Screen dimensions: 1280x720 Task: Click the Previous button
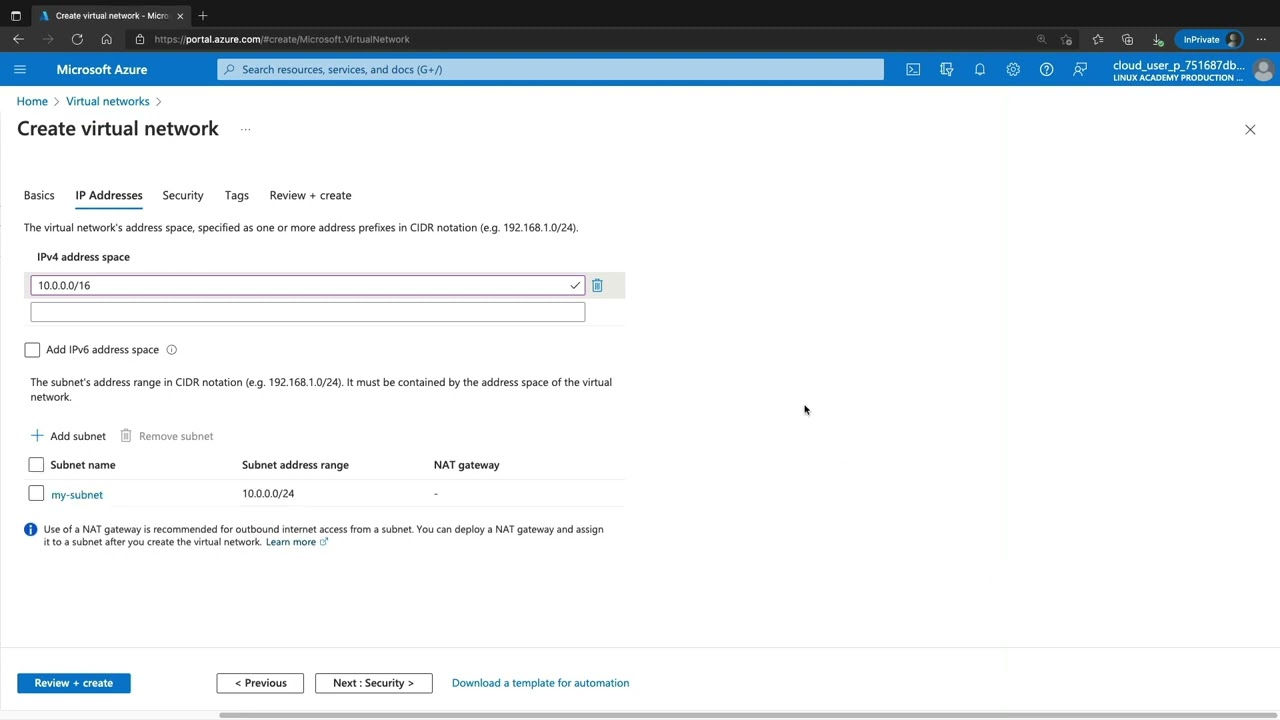[260, 683]
